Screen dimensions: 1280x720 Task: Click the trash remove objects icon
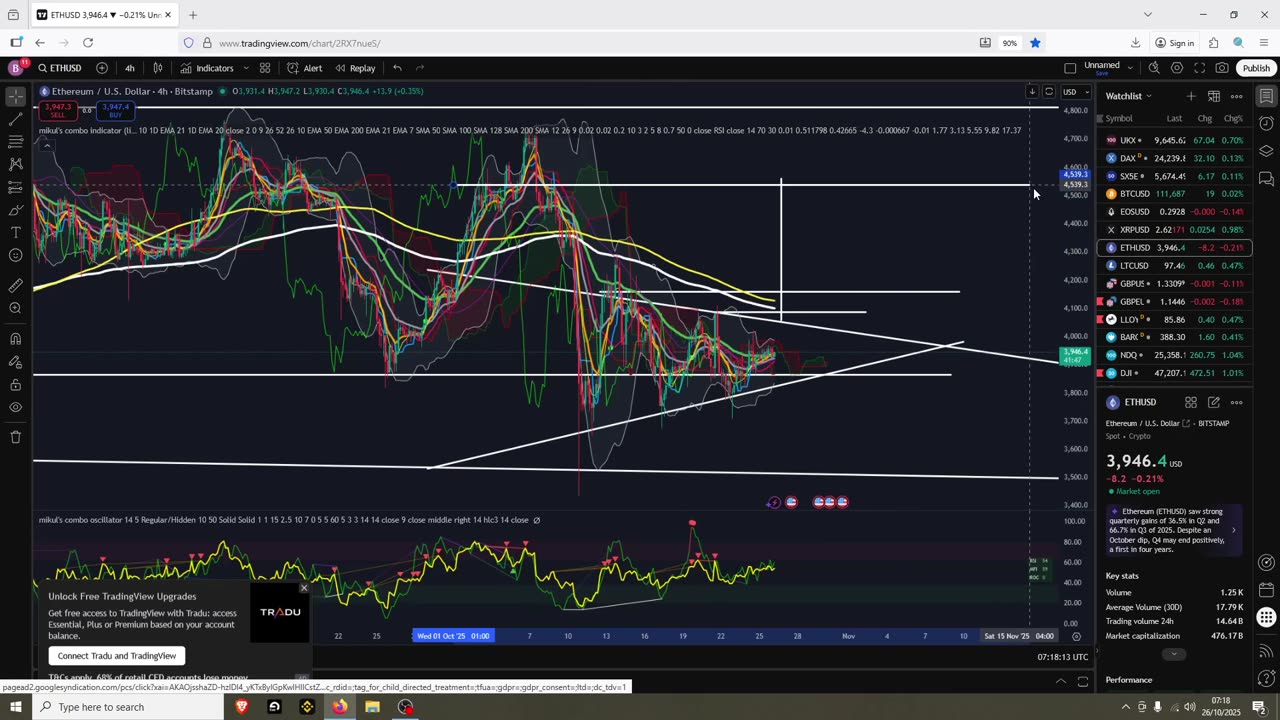coord(15,437)
